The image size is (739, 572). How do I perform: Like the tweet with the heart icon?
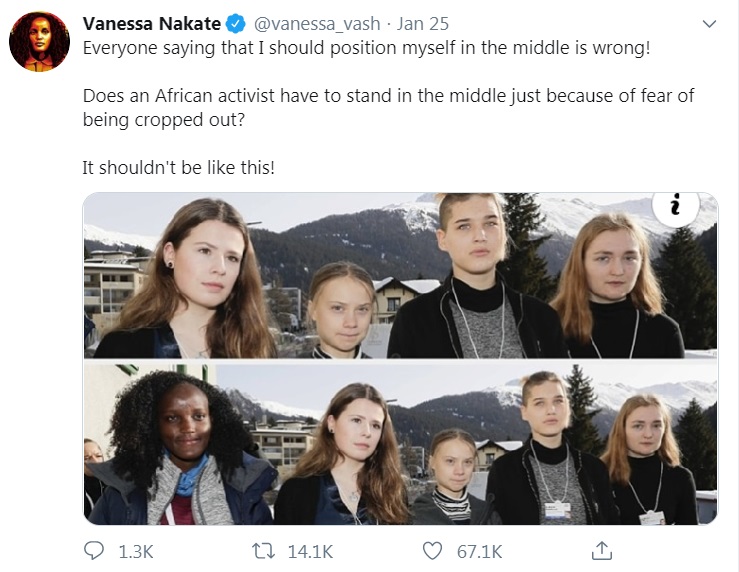(432, 551)
